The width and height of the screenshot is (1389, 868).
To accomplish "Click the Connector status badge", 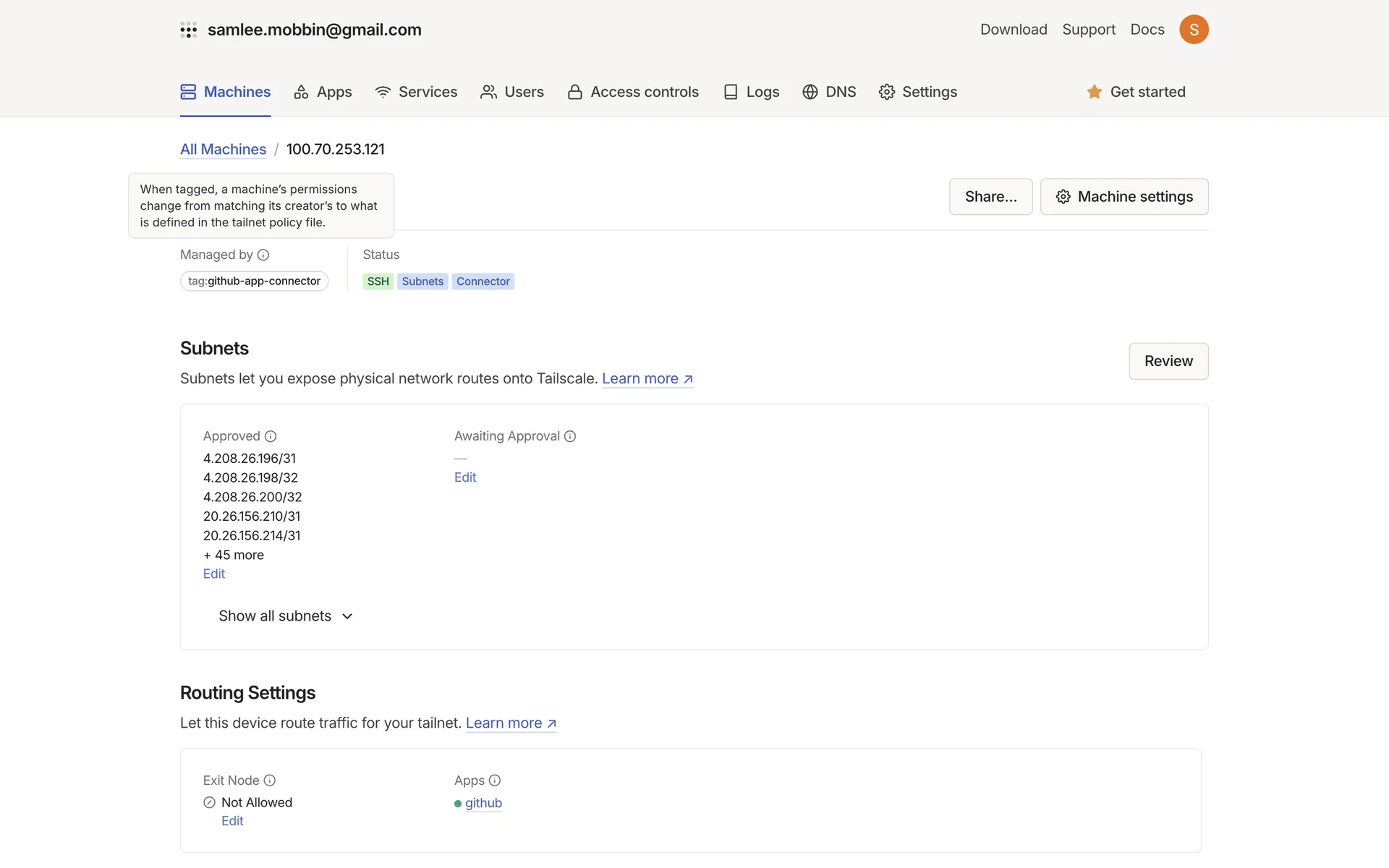I will click(483, 281).
